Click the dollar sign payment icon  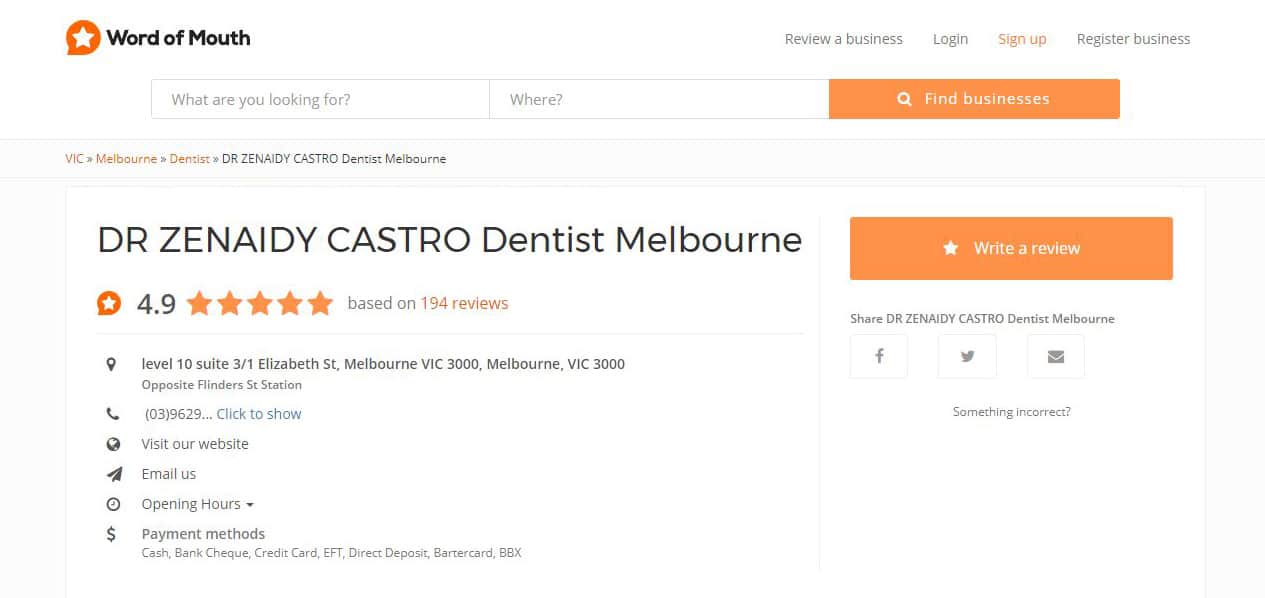click(112, 534)
